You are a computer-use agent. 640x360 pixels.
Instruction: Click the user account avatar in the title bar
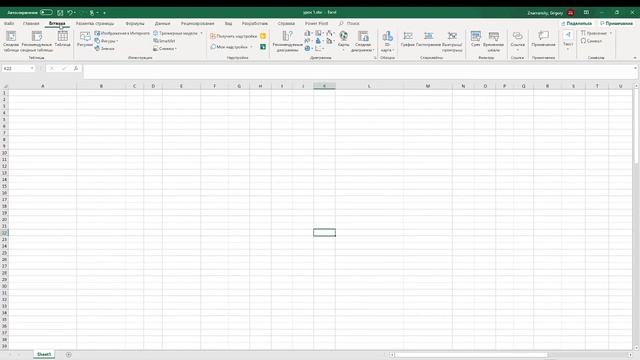tap(571, 13)
